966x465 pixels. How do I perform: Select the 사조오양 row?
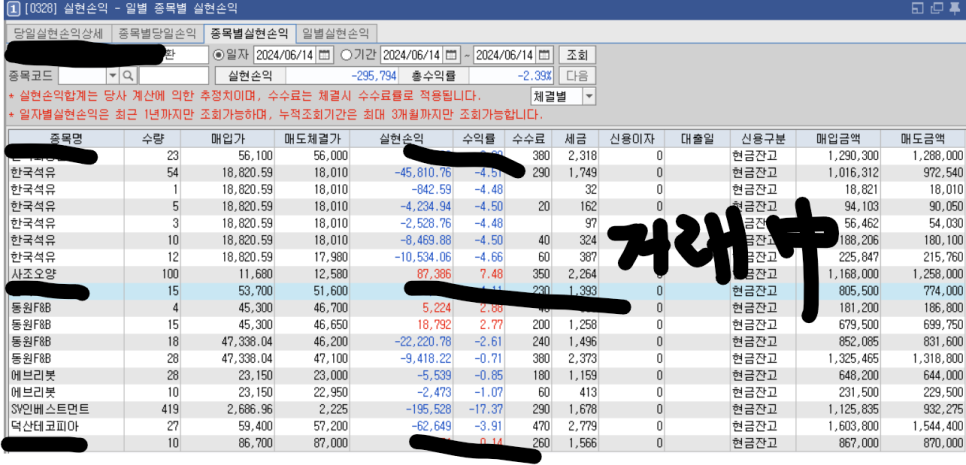(486, 273)
